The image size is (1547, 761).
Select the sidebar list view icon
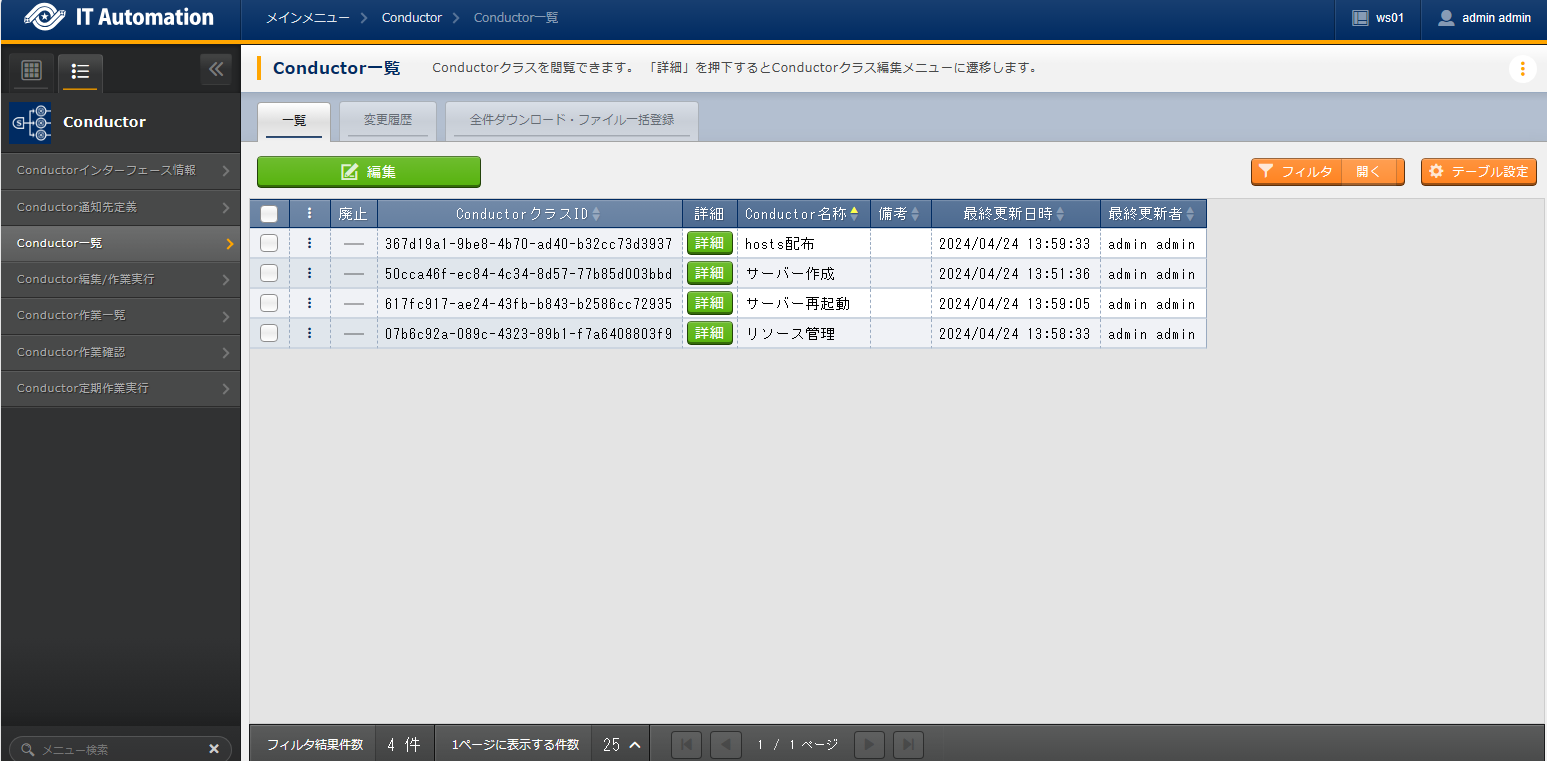pos(80,71)
